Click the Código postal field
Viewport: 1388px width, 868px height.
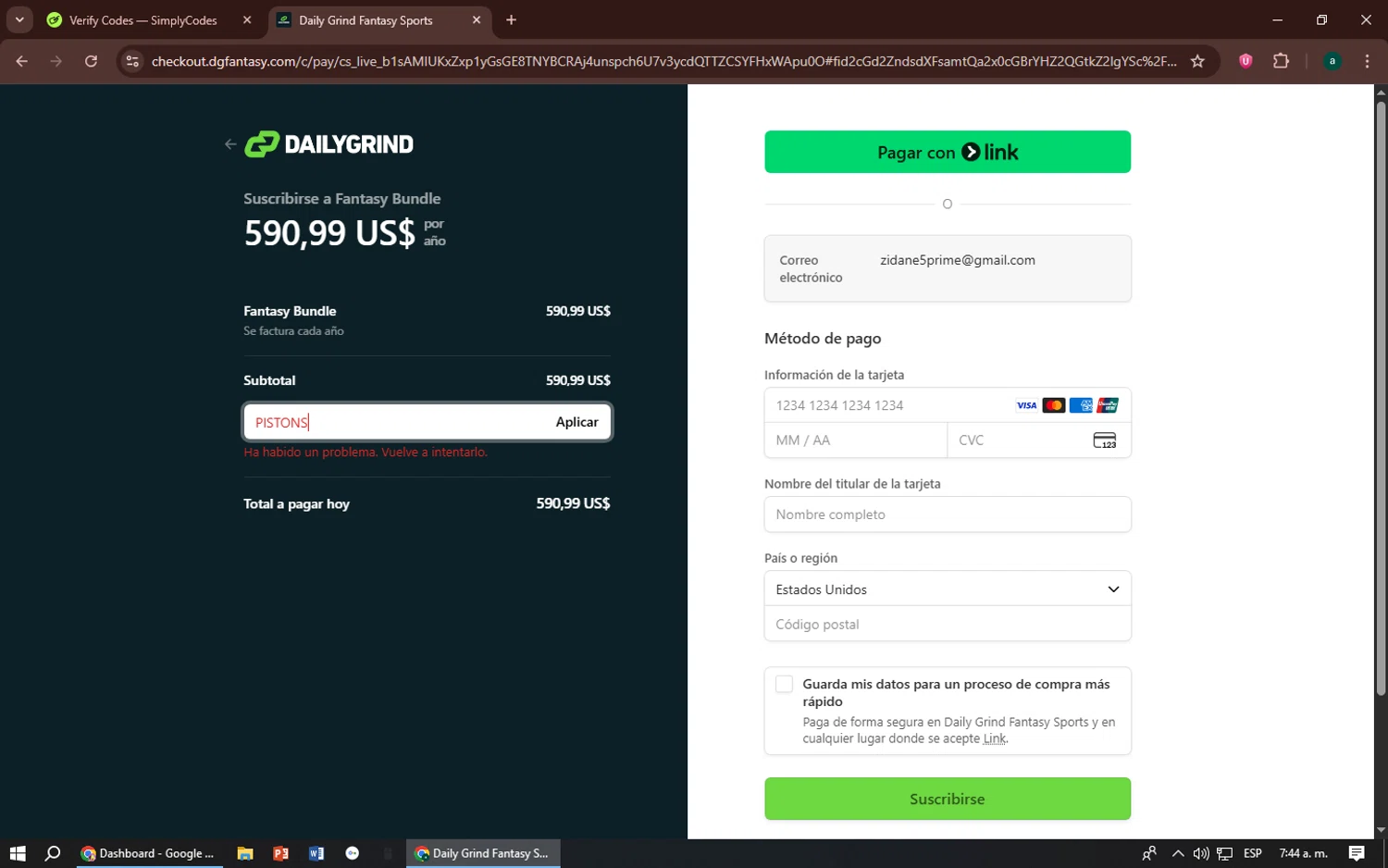947,624
